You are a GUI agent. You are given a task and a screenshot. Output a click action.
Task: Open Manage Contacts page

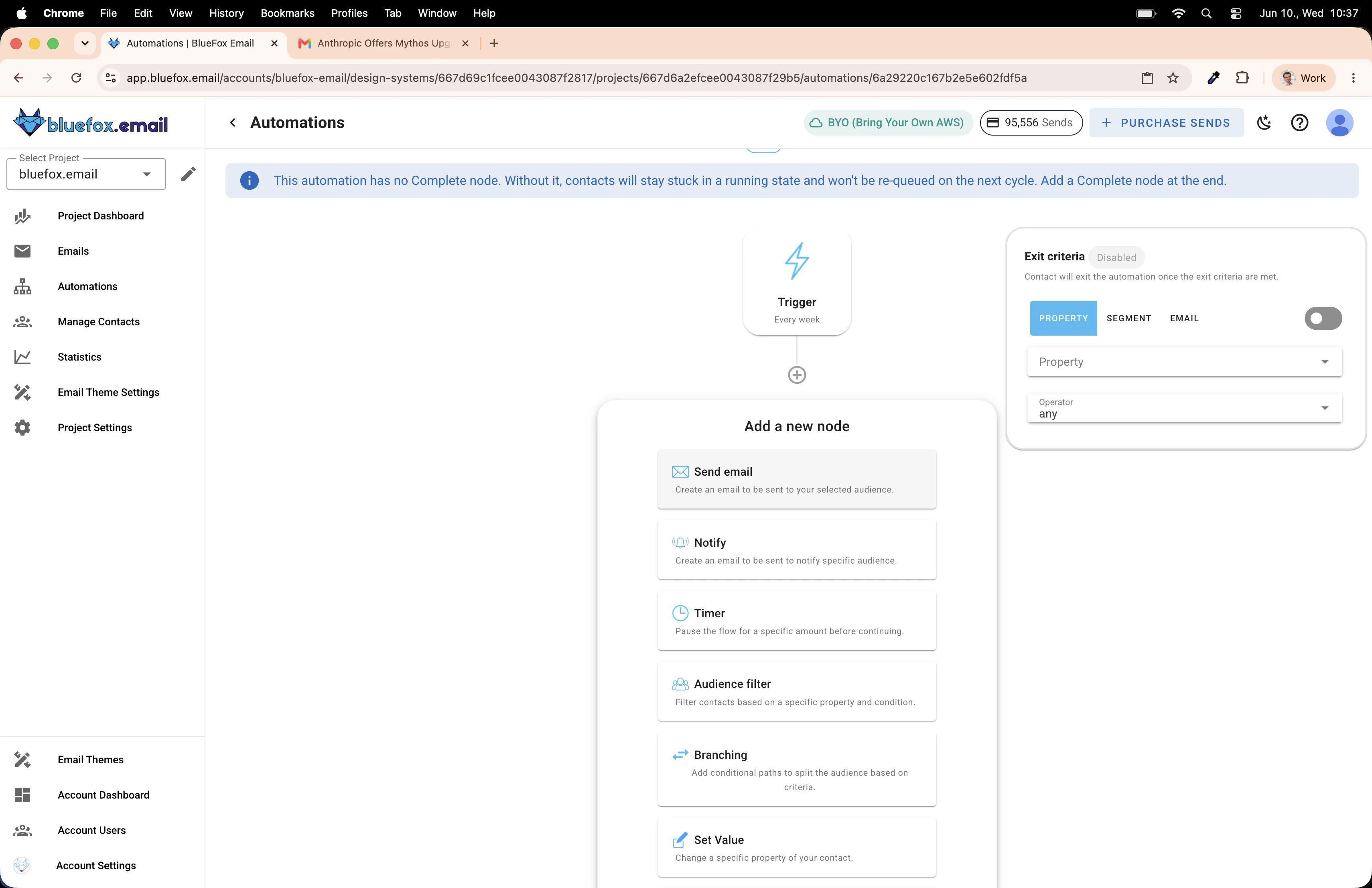pyautogui.click(x=99, y=322)
